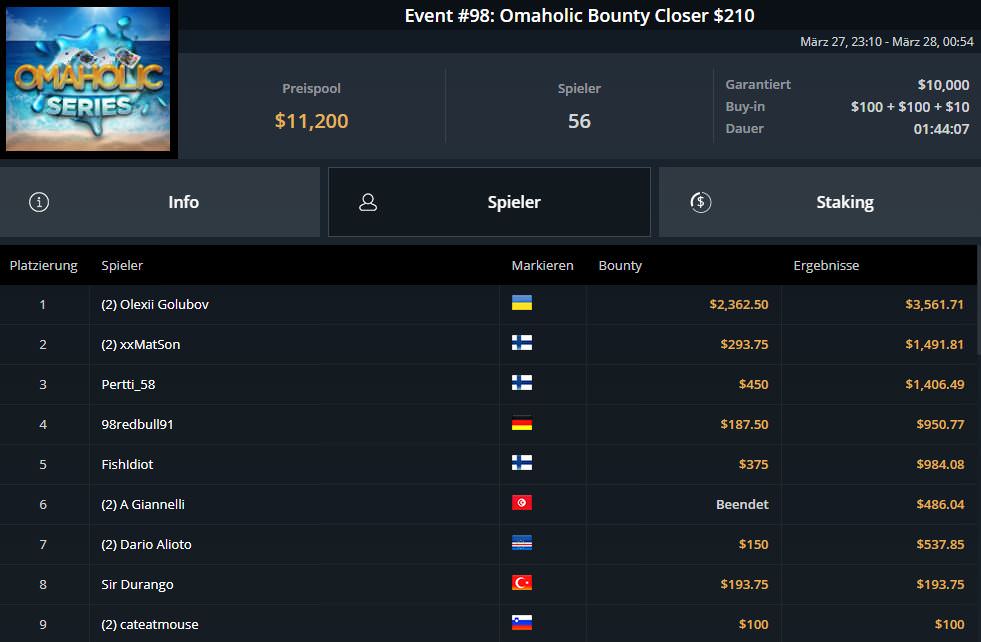Click player name Dario Alioto
This screenshot has width=981, height=642.
(146, 544)
